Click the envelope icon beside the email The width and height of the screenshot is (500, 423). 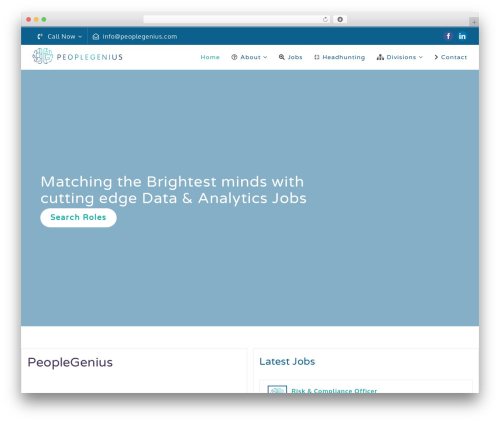point(96,37)
